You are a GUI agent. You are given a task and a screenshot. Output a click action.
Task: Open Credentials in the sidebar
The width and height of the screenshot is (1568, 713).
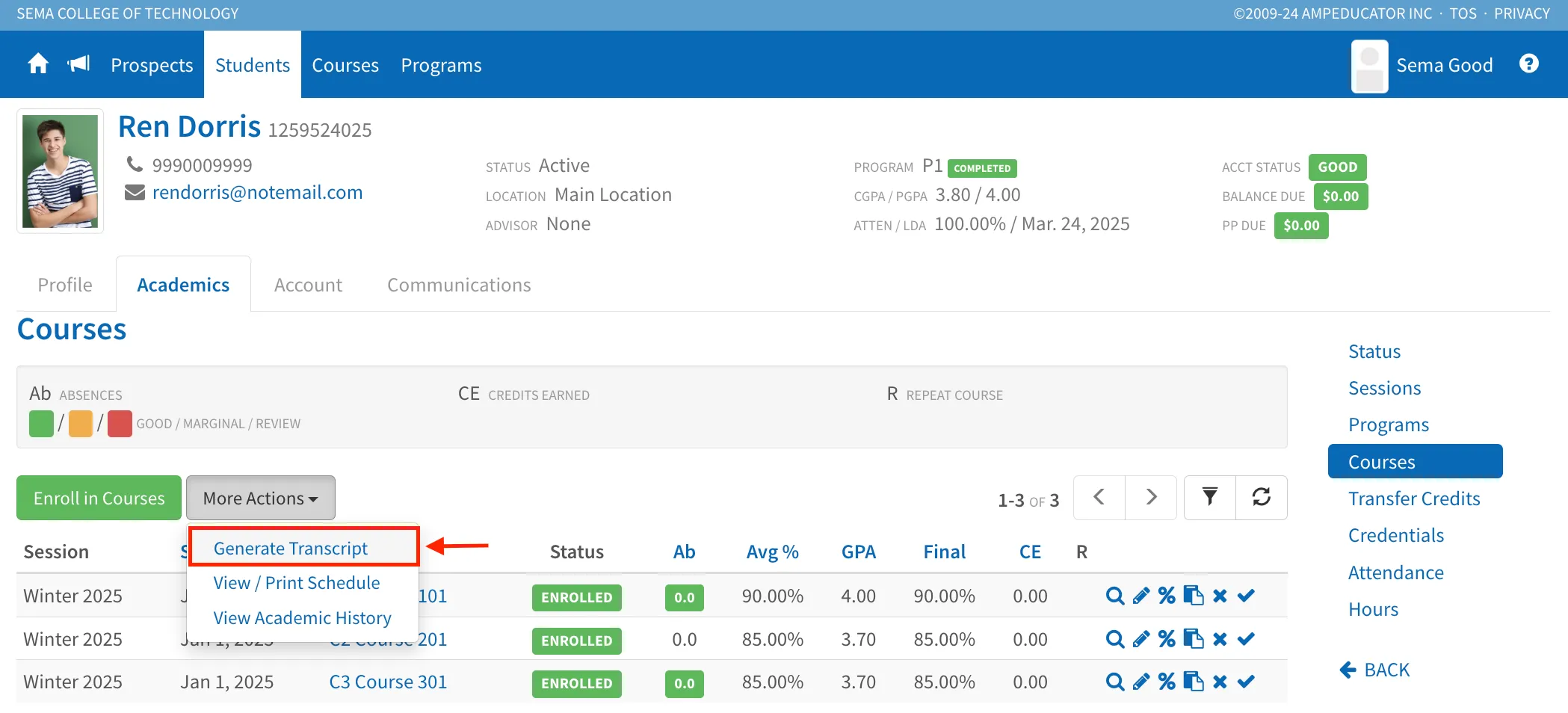coord(1395,535)
